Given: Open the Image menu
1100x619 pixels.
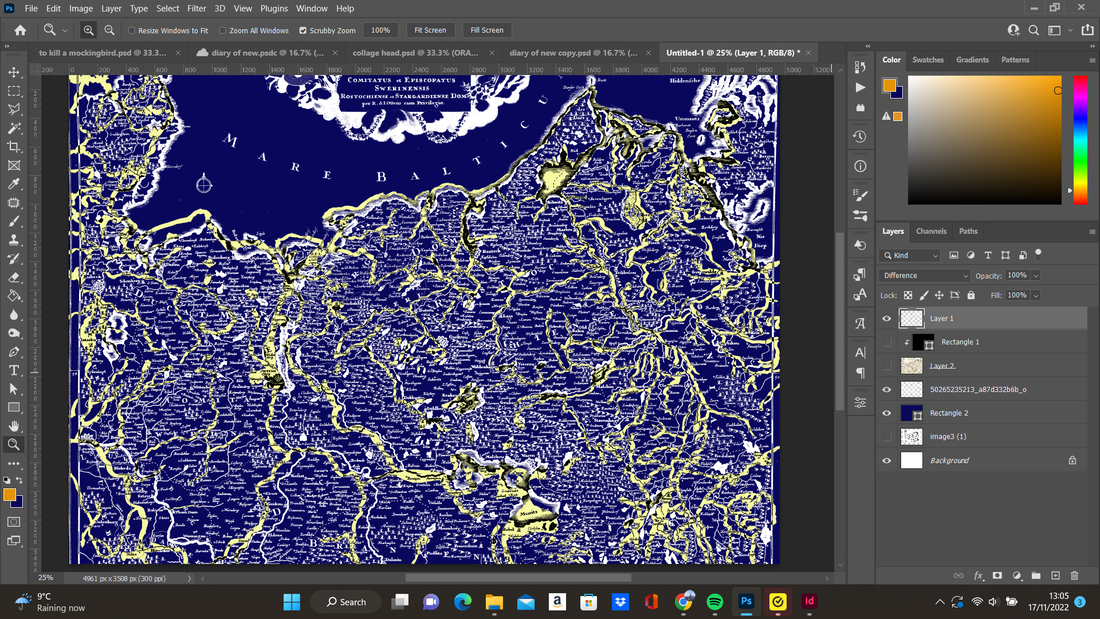Looking at the screenshot, I should pos(81,8).
